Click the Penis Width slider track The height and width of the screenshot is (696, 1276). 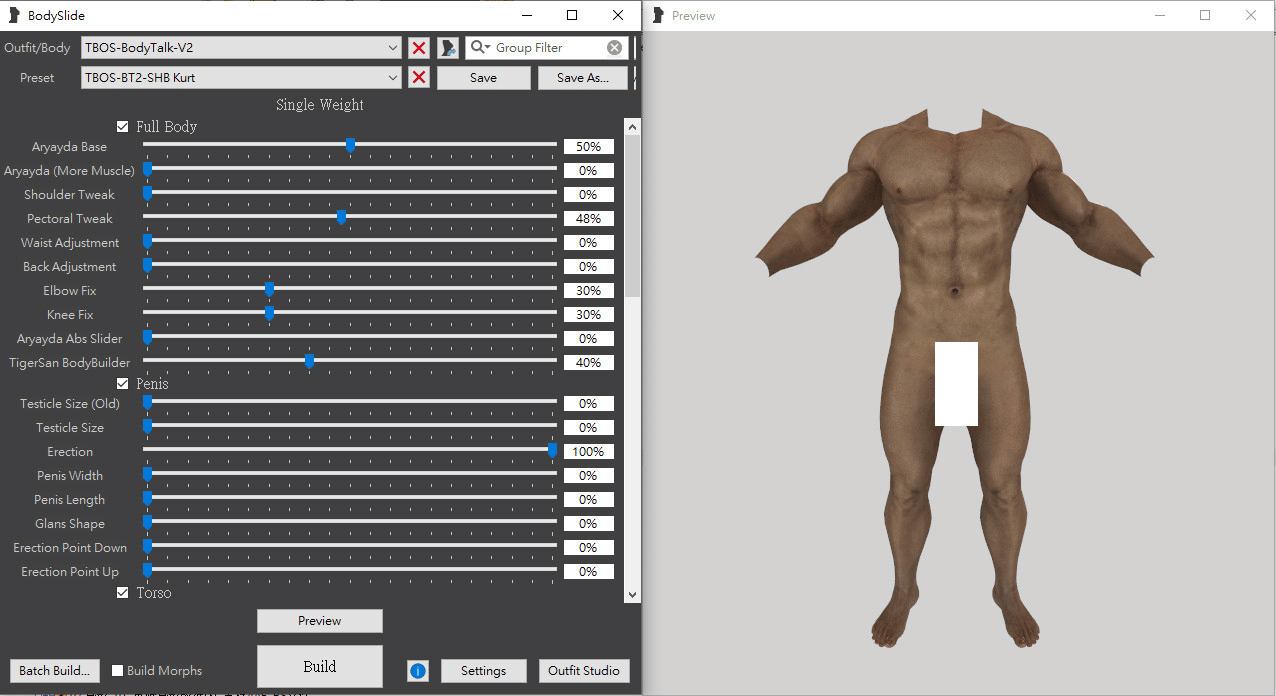click(x=350, y=473)
